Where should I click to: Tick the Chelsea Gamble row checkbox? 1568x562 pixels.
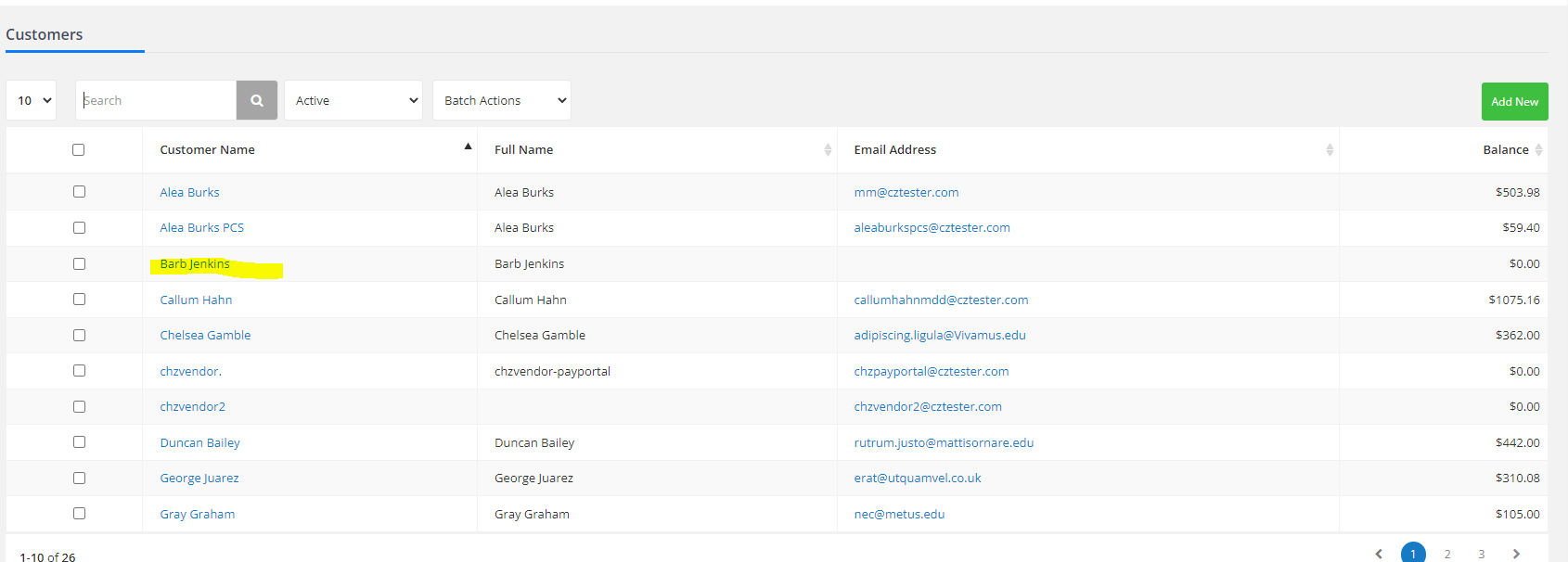click(79, 335)
